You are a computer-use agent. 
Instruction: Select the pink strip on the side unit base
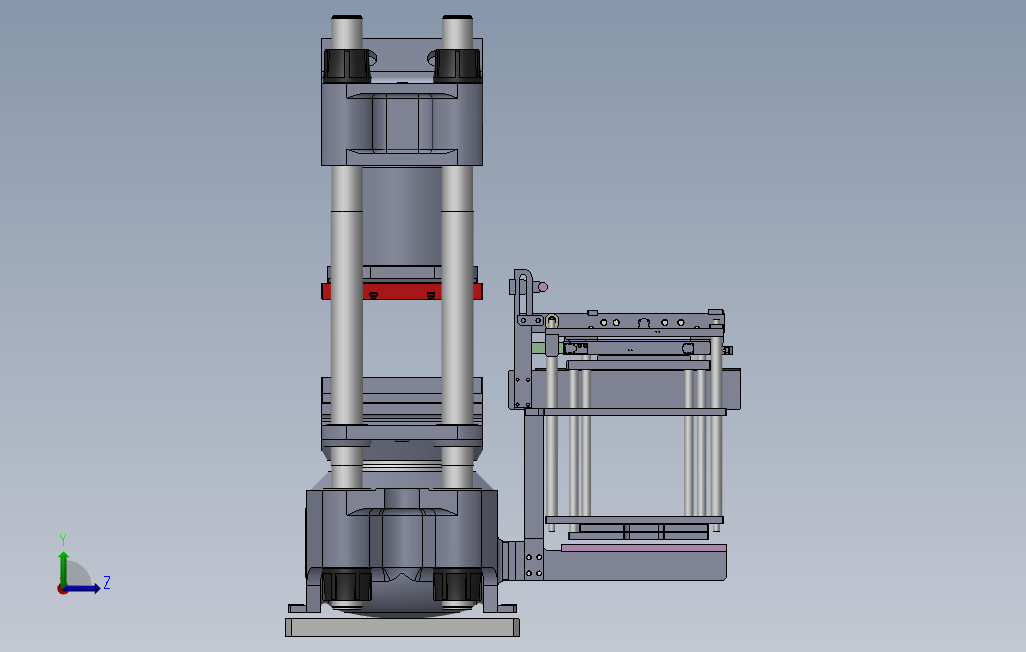pyautogui.click(x=644, y=548)
